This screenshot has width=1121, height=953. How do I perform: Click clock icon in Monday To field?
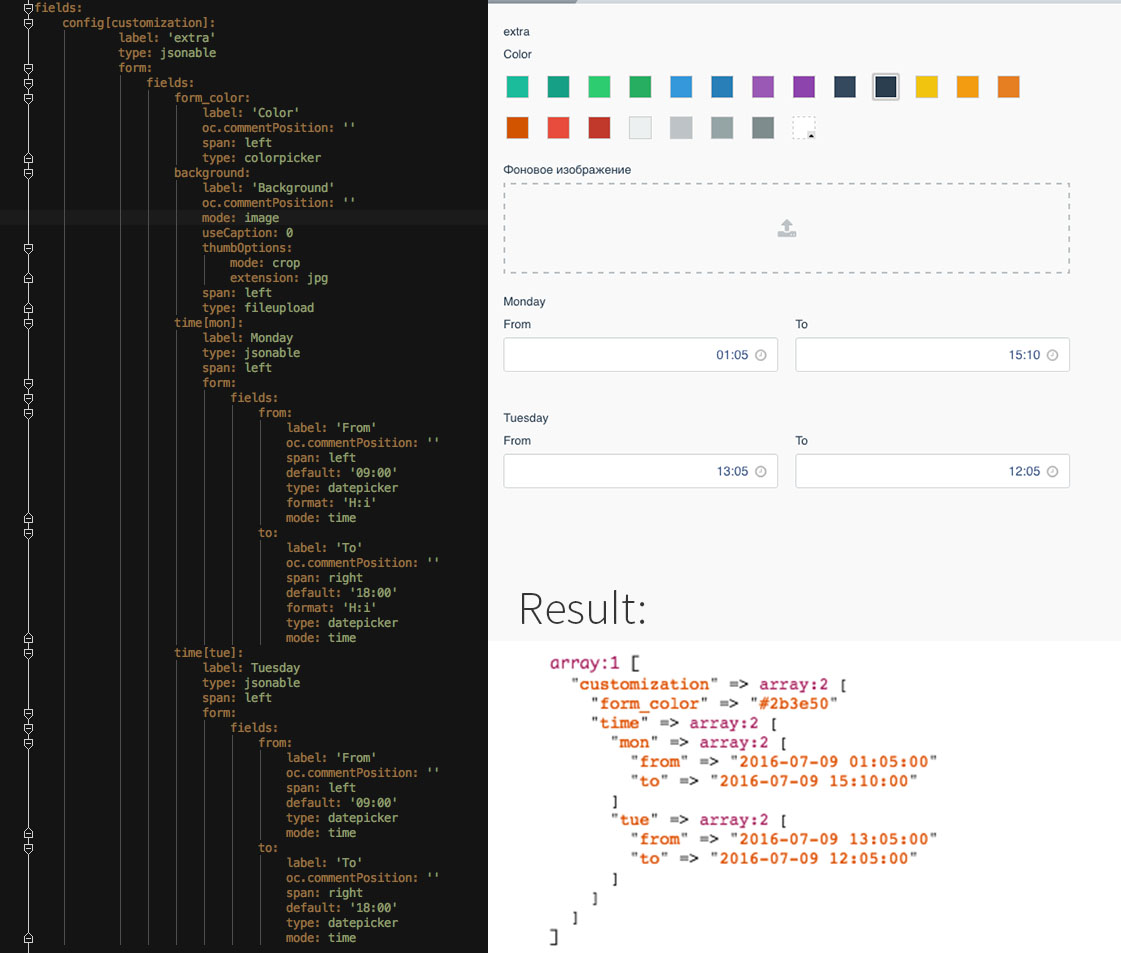point(1052,355)
